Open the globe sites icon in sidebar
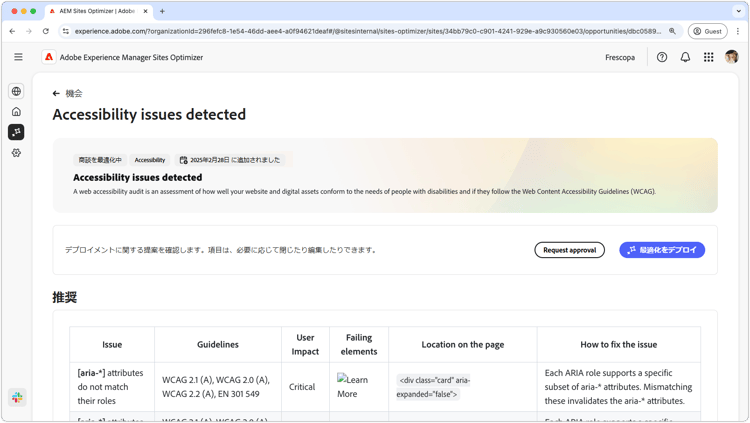This screenshot has width=750, height=423. click(x=16, y=91)
